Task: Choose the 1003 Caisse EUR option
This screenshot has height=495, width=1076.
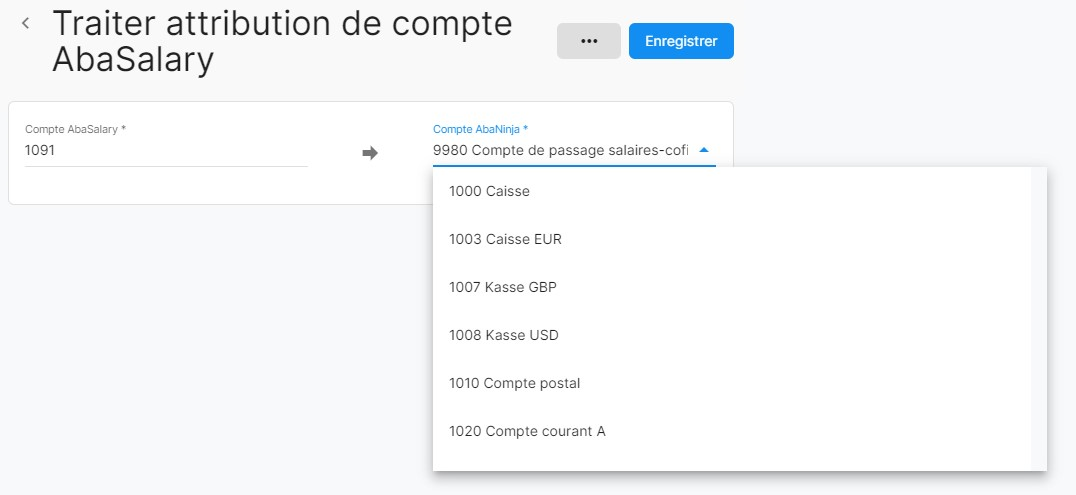Action: (x=498, y=239)
